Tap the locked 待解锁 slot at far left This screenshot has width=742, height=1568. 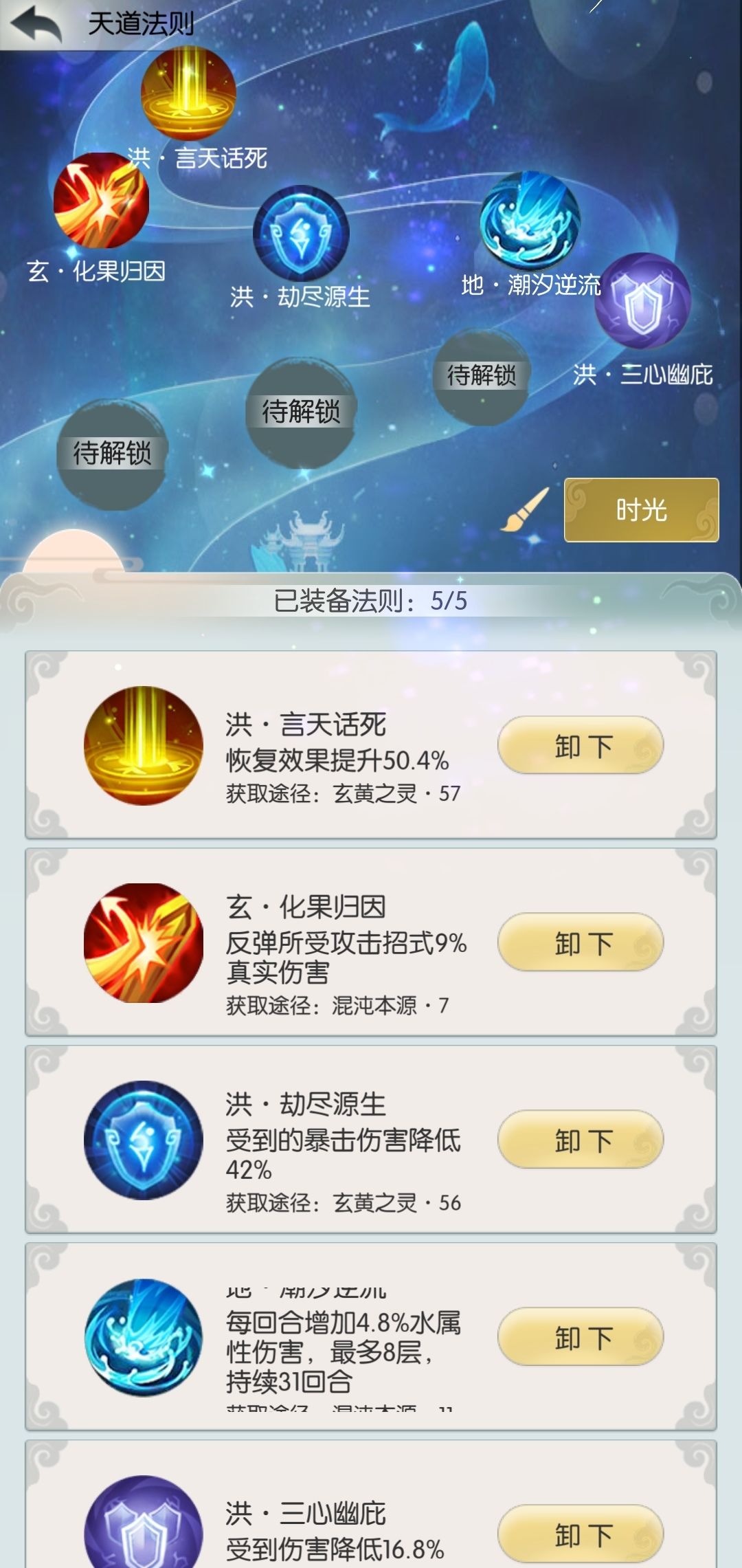click(x=112, y=454)
